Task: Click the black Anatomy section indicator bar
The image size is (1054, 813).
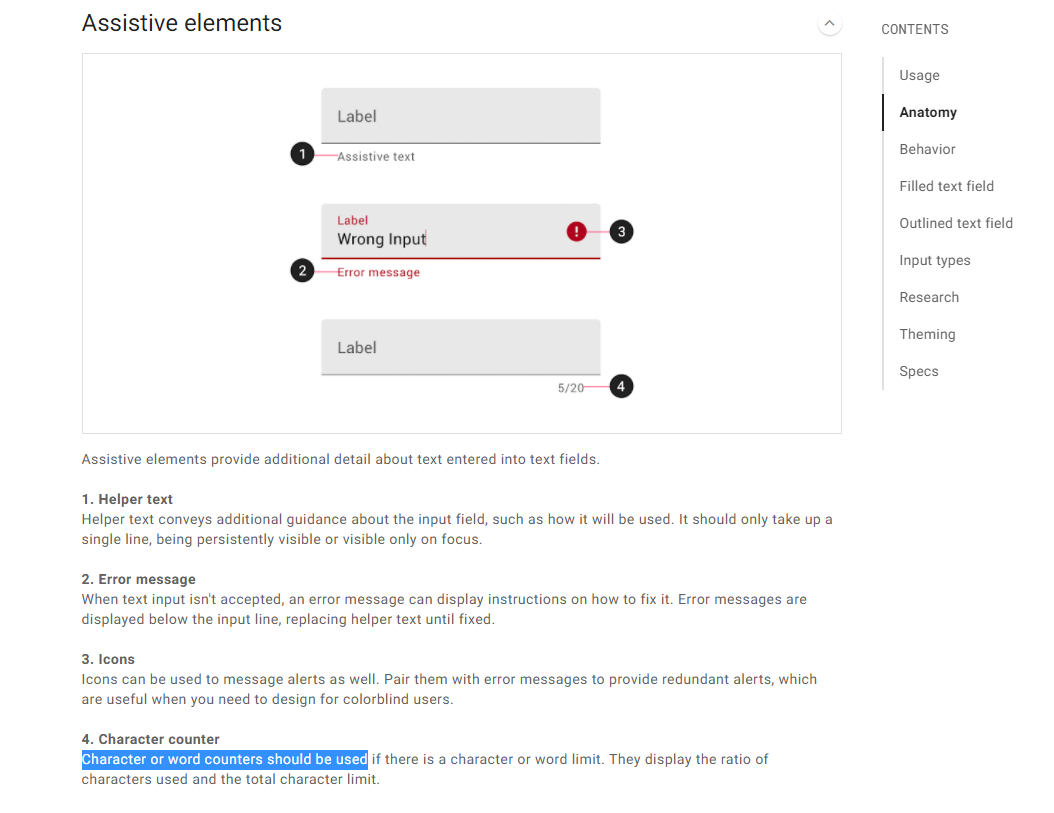Action: click(884, 112)
